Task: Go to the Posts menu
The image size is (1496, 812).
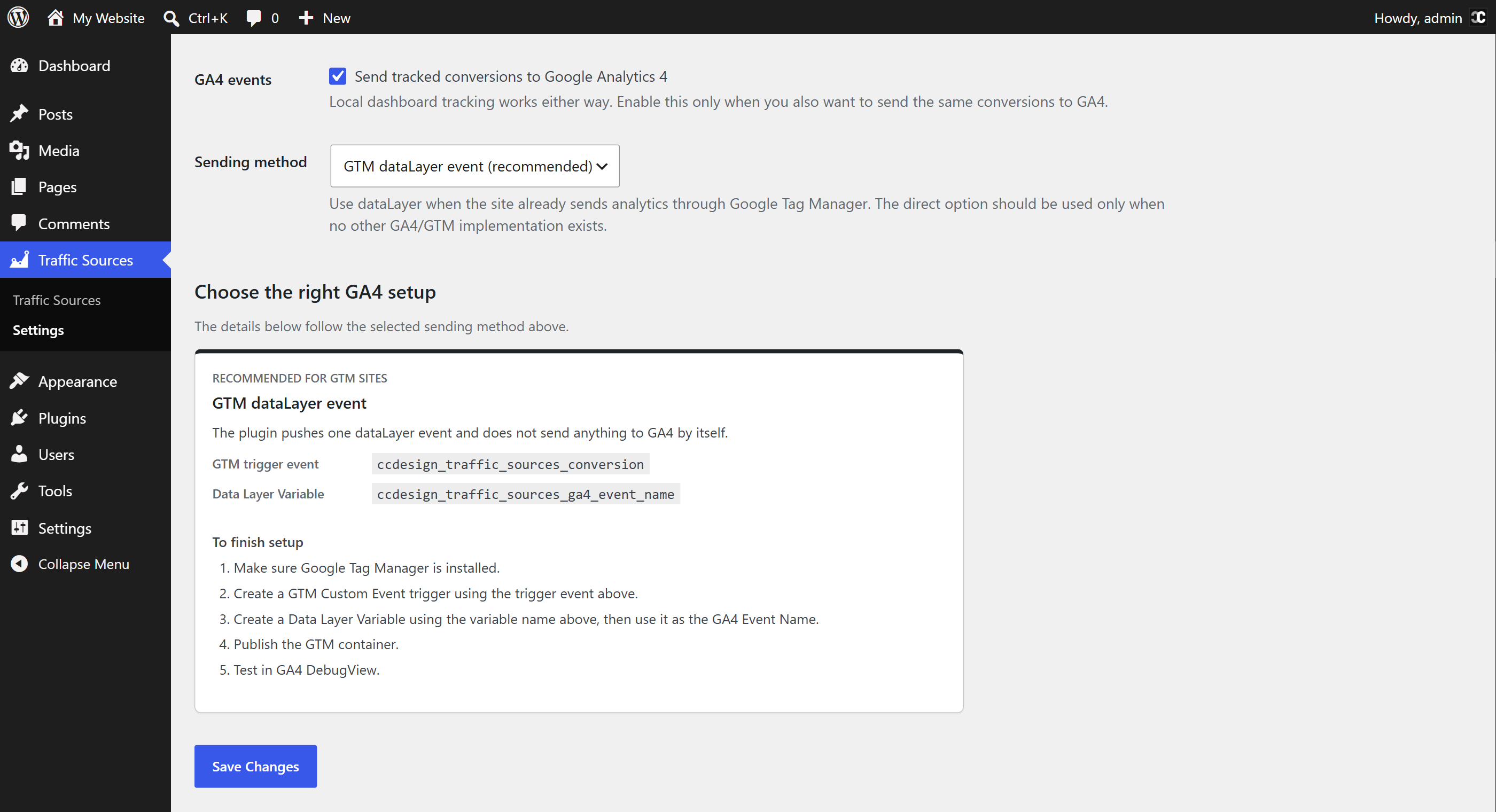Action: [85, 114]
